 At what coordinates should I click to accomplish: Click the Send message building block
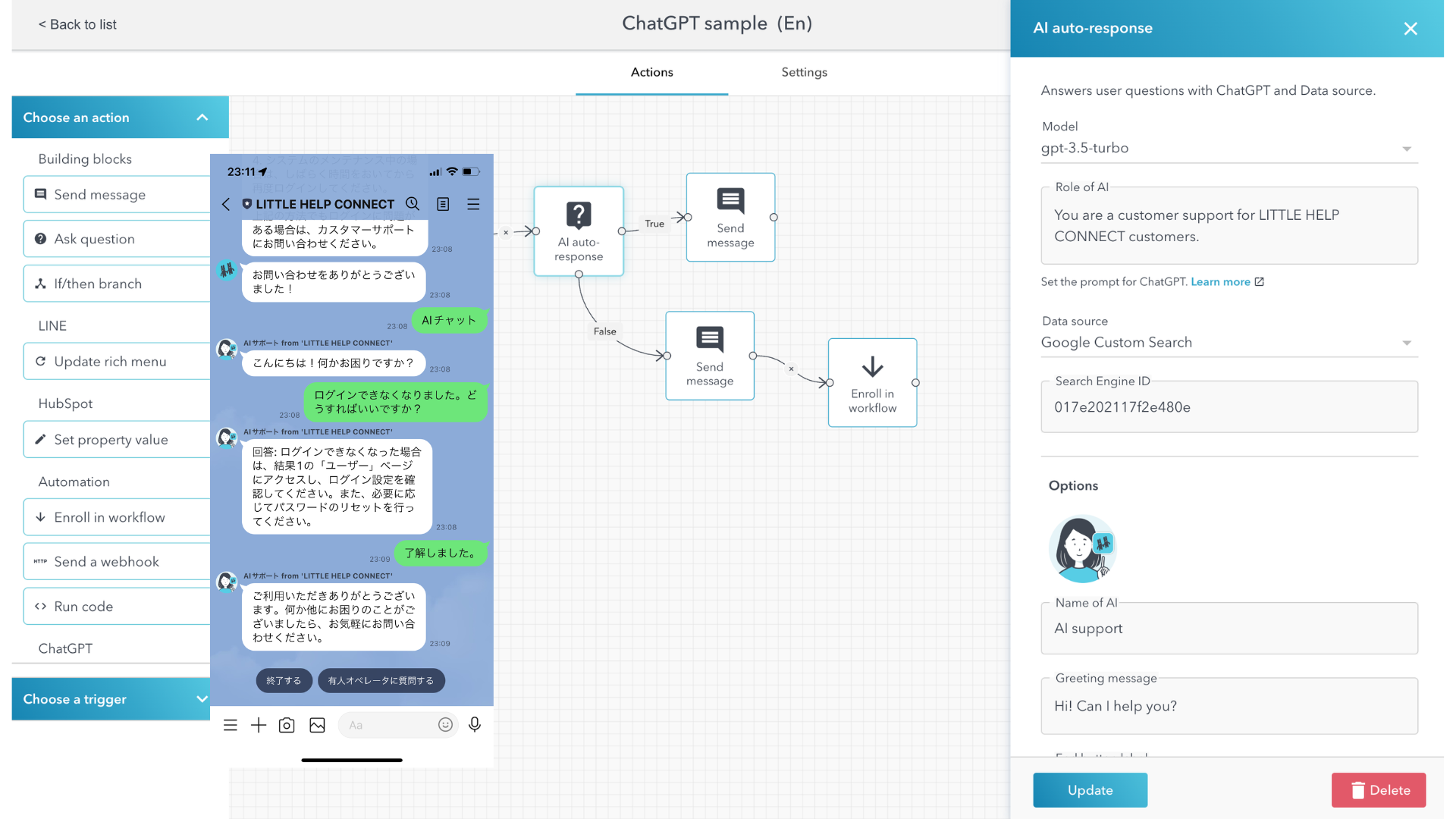(117, 194)
